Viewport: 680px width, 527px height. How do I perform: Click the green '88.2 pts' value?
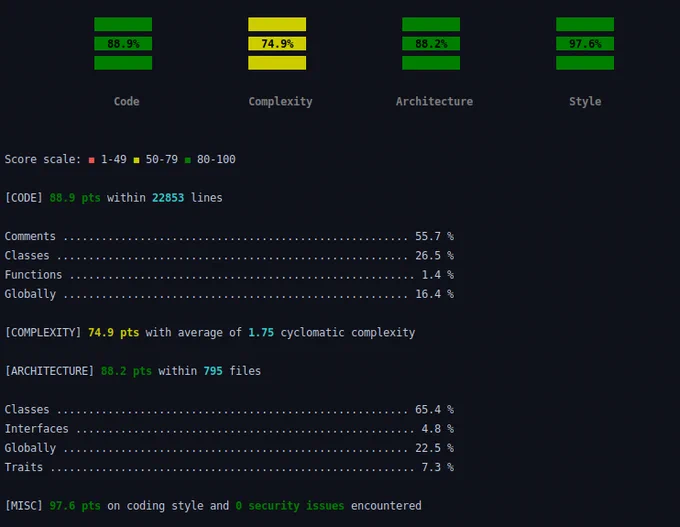[126, 371]
